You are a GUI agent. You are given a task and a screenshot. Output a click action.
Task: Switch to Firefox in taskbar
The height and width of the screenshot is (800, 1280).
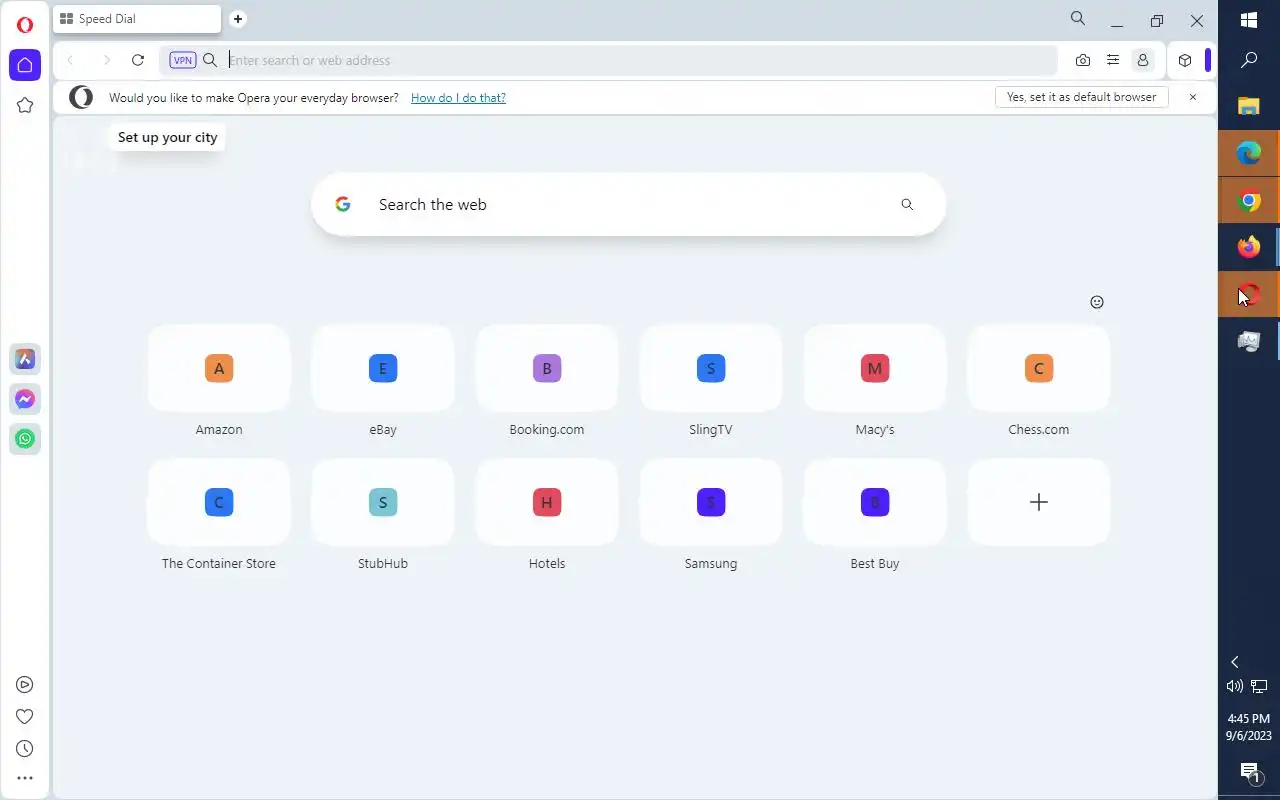coord(1249,247)
